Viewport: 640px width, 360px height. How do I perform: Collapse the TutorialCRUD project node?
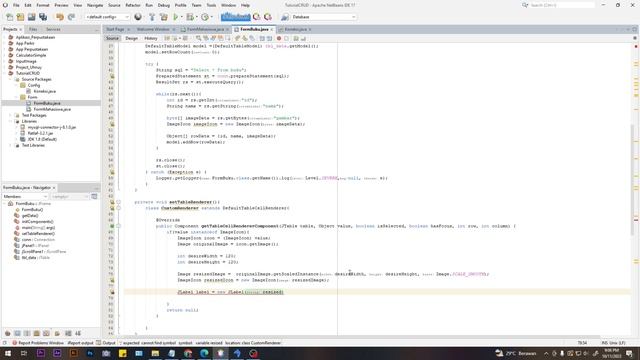coord(5,73)
